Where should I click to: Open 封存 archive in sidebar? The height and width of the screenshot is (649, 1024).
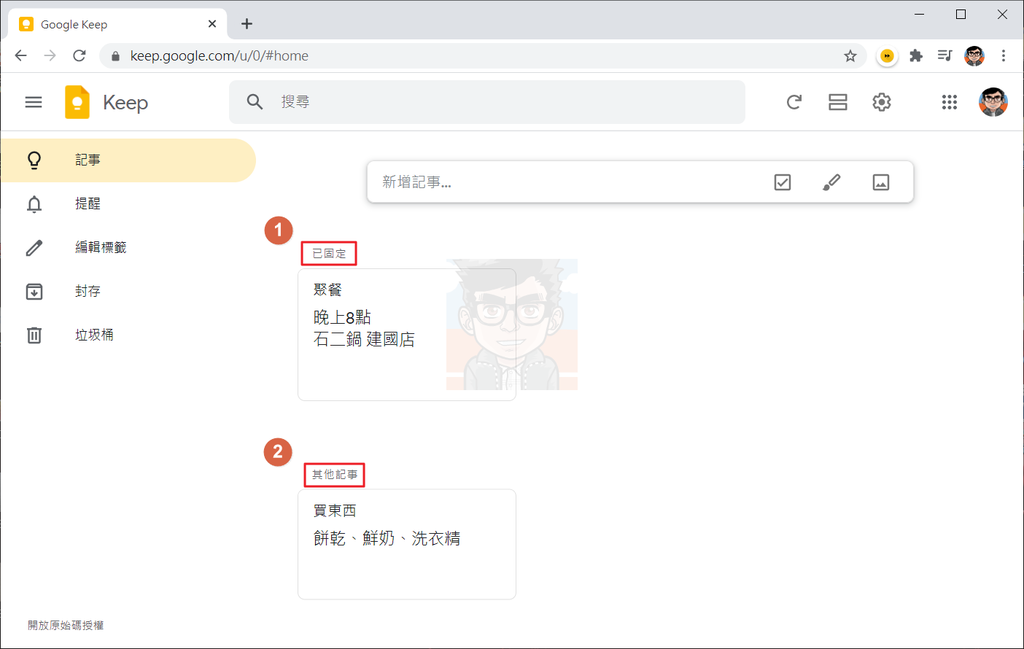pyautogui.click(x=128, y=291)
